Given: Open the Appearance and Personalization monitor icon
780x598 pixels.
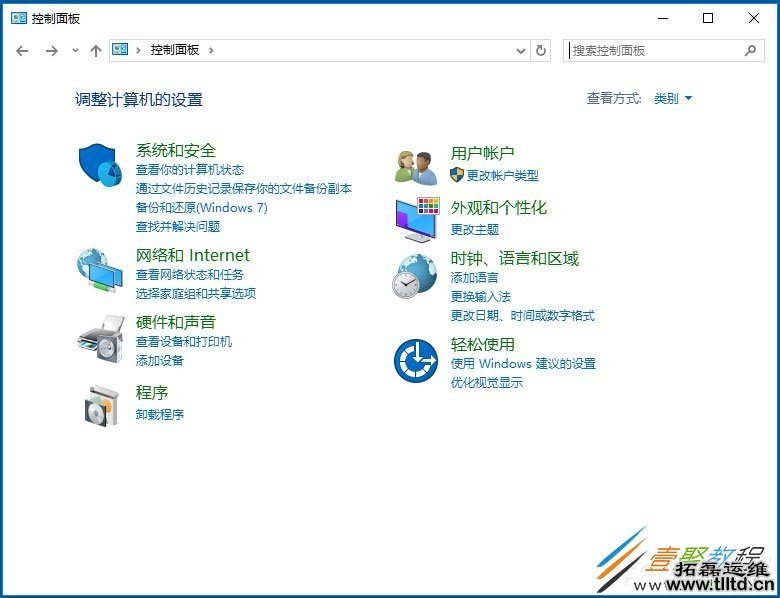Looking at the screenshot, I should (x=417, y=219).
